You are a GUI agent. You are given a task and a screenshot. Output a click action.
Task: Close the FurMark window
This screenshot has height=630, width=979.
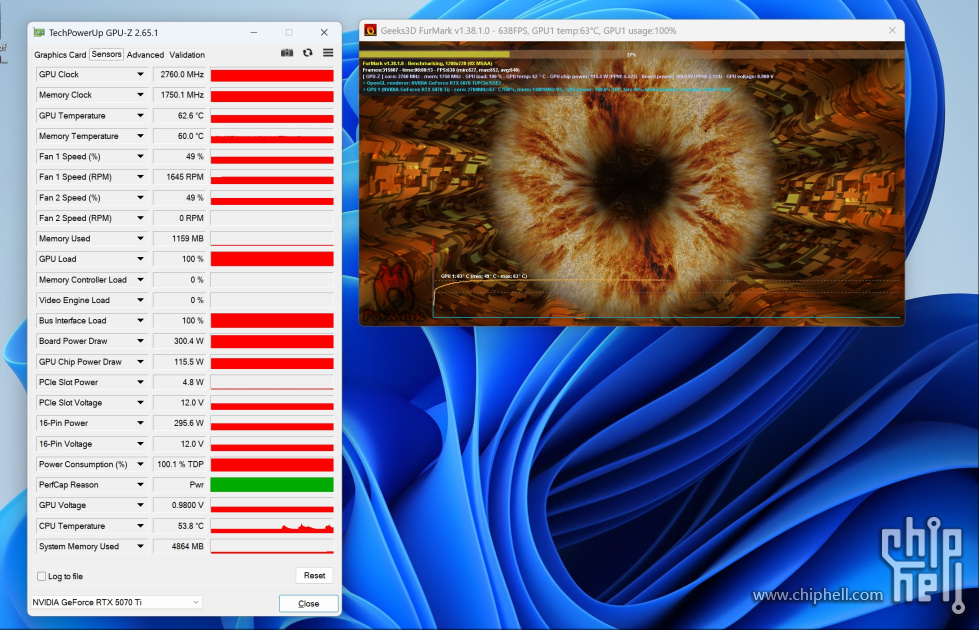click(x=892, y=30)
